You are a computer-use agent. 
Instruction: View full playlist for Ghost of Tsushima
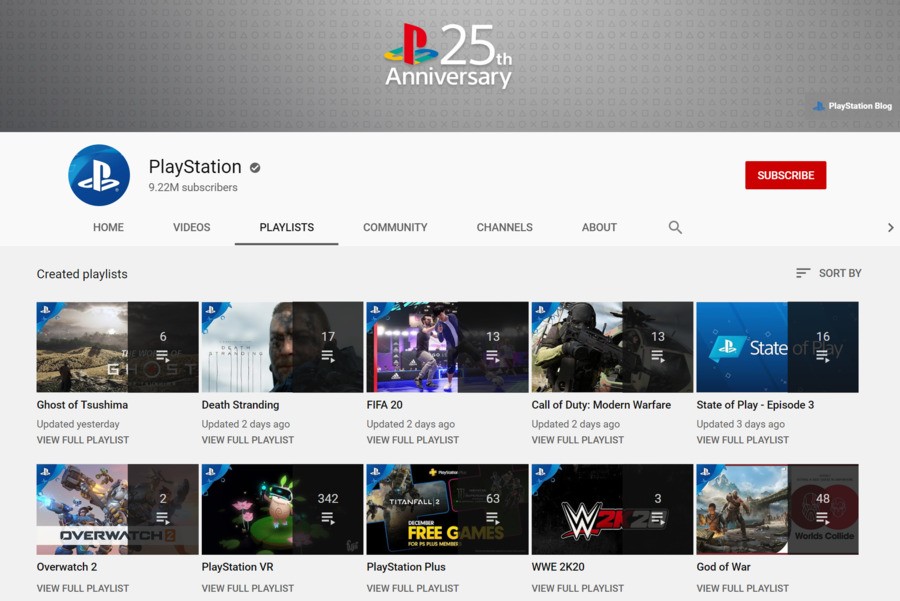(83, 440)
